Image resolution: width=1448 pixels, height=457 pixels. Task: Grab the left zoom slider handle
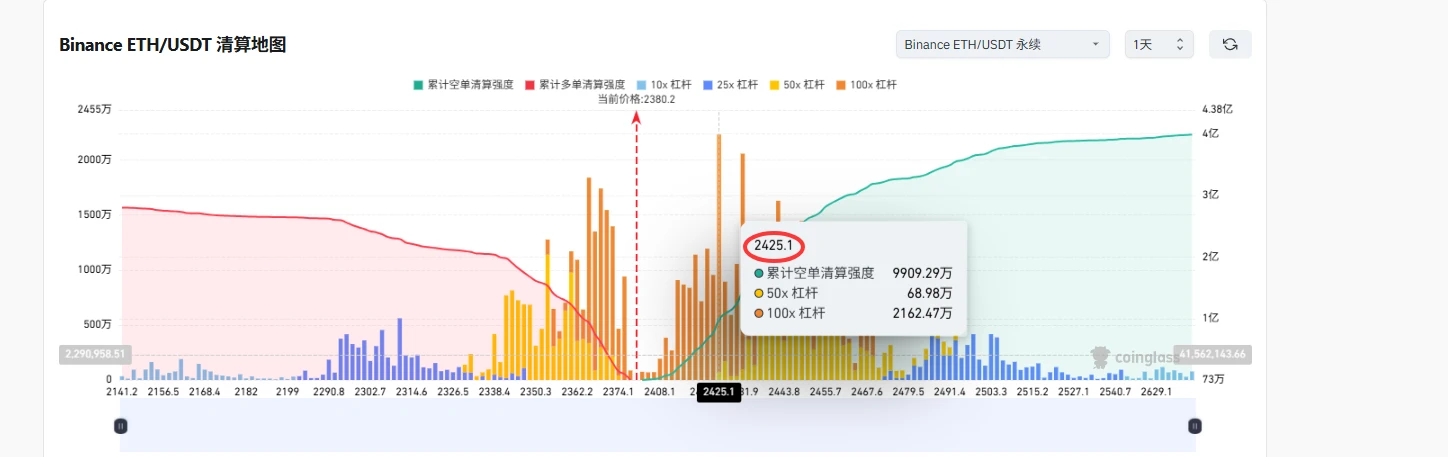tap(121, 426)
